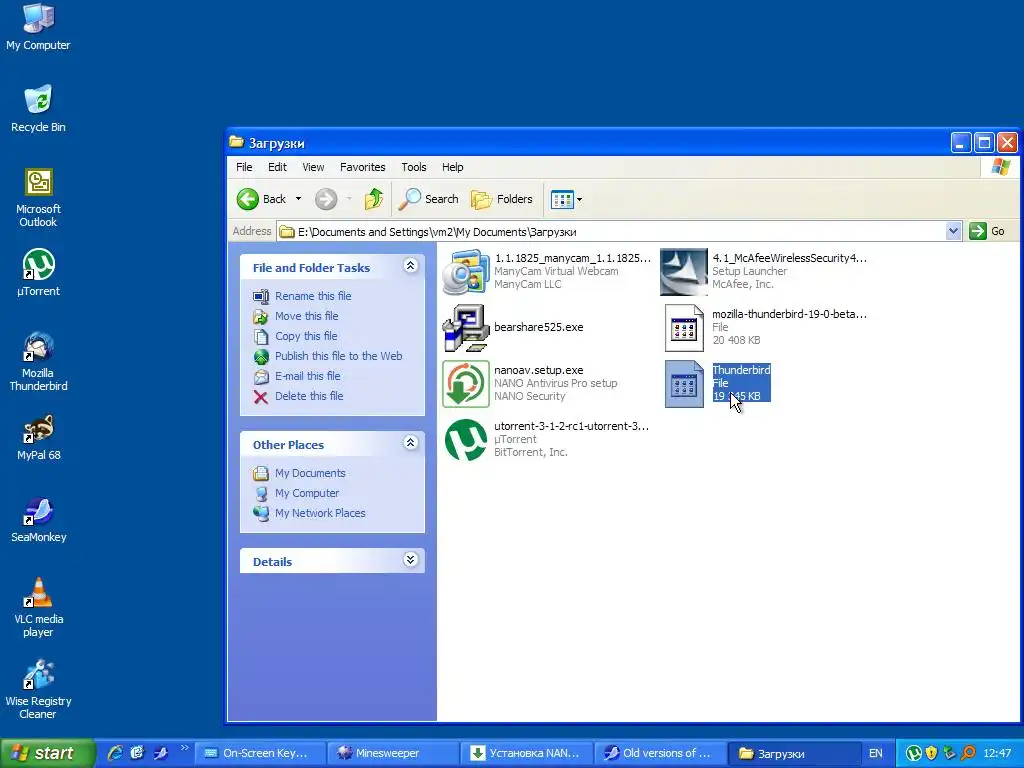The height and width of the screenshot is (768, 1024).
Task: Go to My Computer in Other Places
Action: tap(306, 493)
